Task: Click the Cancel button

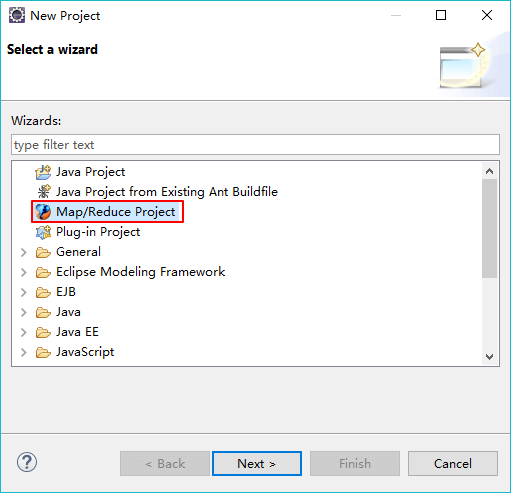Action: click(453, 464)
